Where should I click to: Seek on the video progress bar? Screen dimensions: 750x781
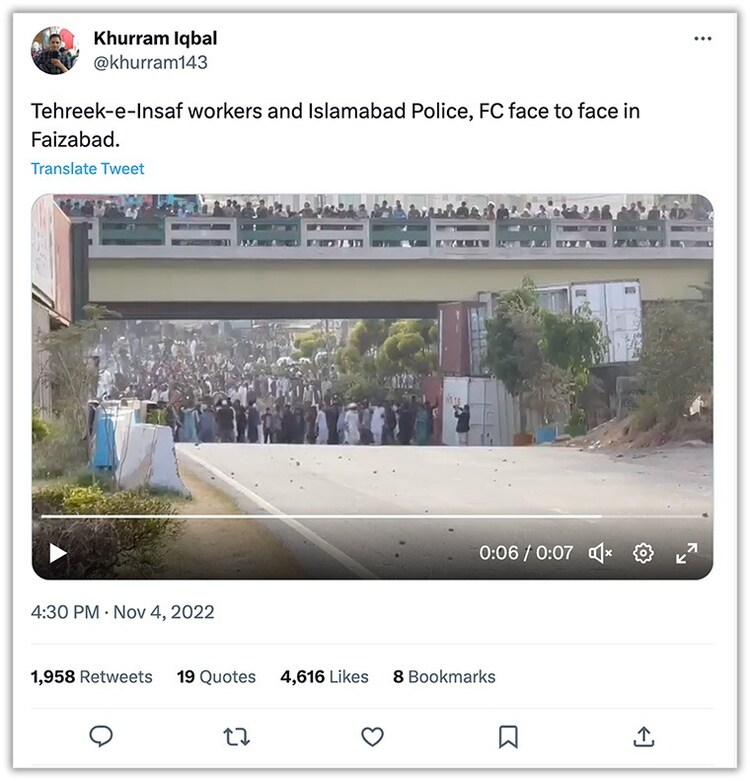point(320,517)
